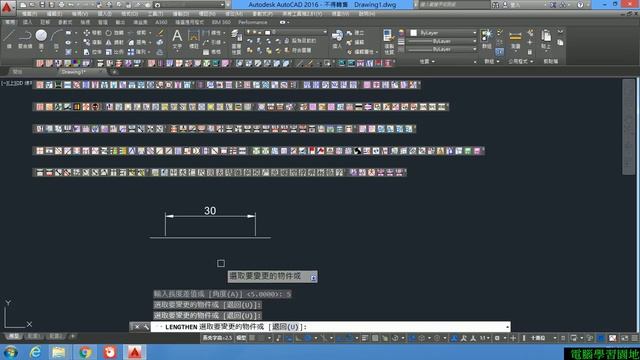Image resolution: width=640 pixels, height=360 pixels.
Task: Click the Match Properties icon
Action: (x=389, y=37)
